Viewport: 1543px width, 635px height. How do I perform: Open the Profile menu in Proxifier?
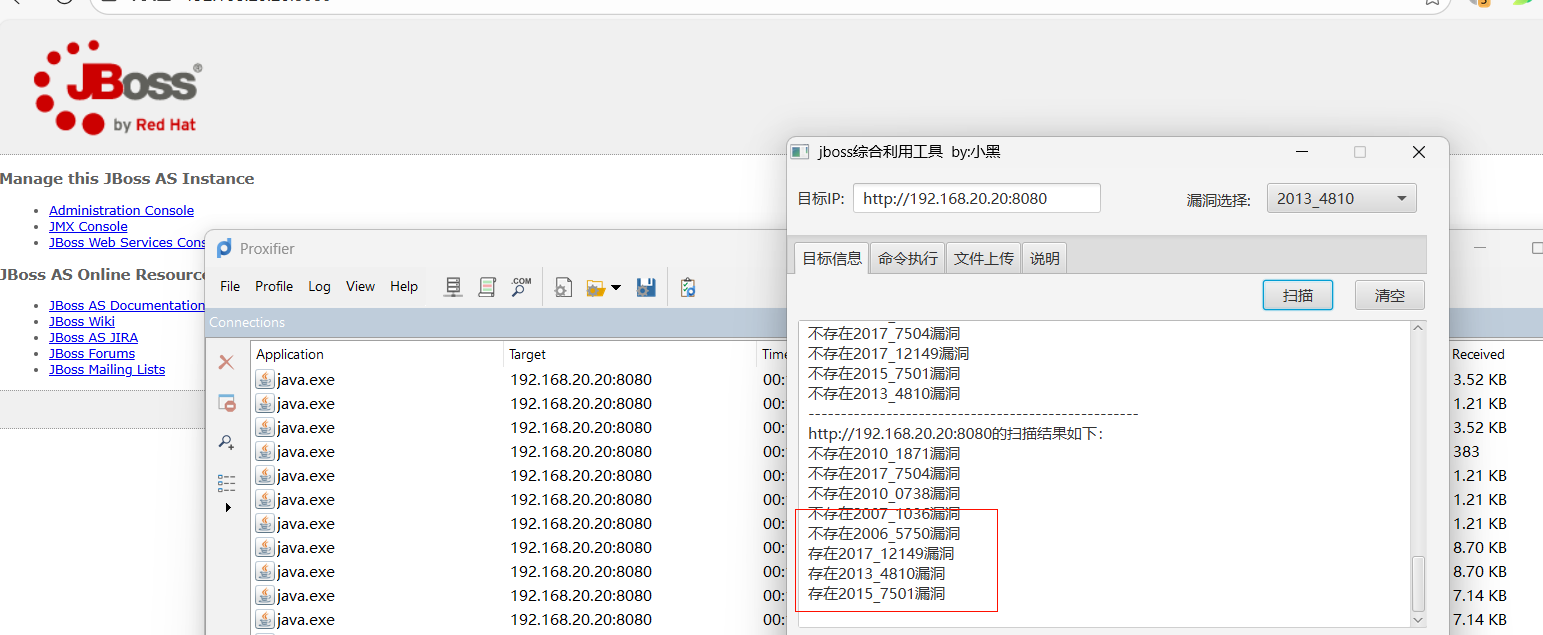(x=273, y=286)
